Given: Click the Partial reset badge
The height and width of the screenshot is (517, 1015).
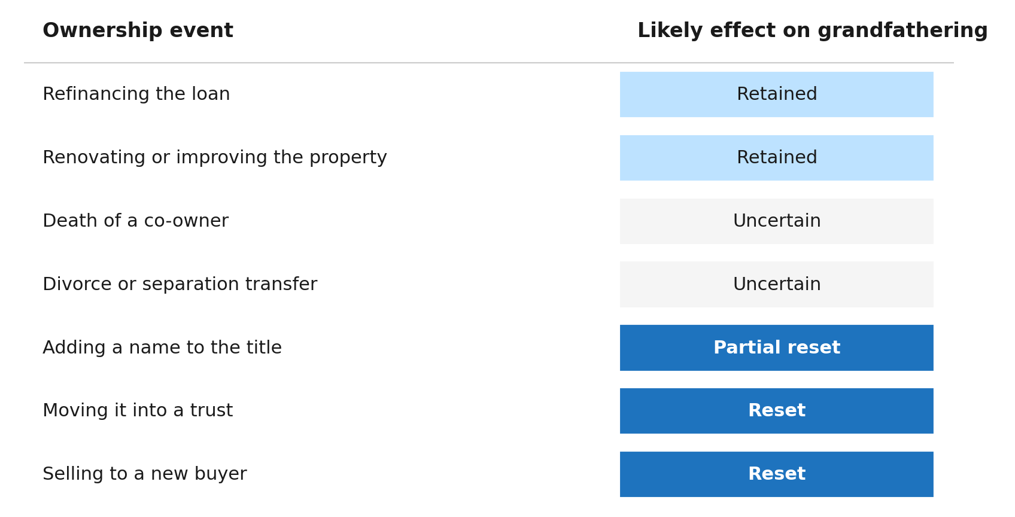Looking at the screenshot, I should click(x=776, y=347).
